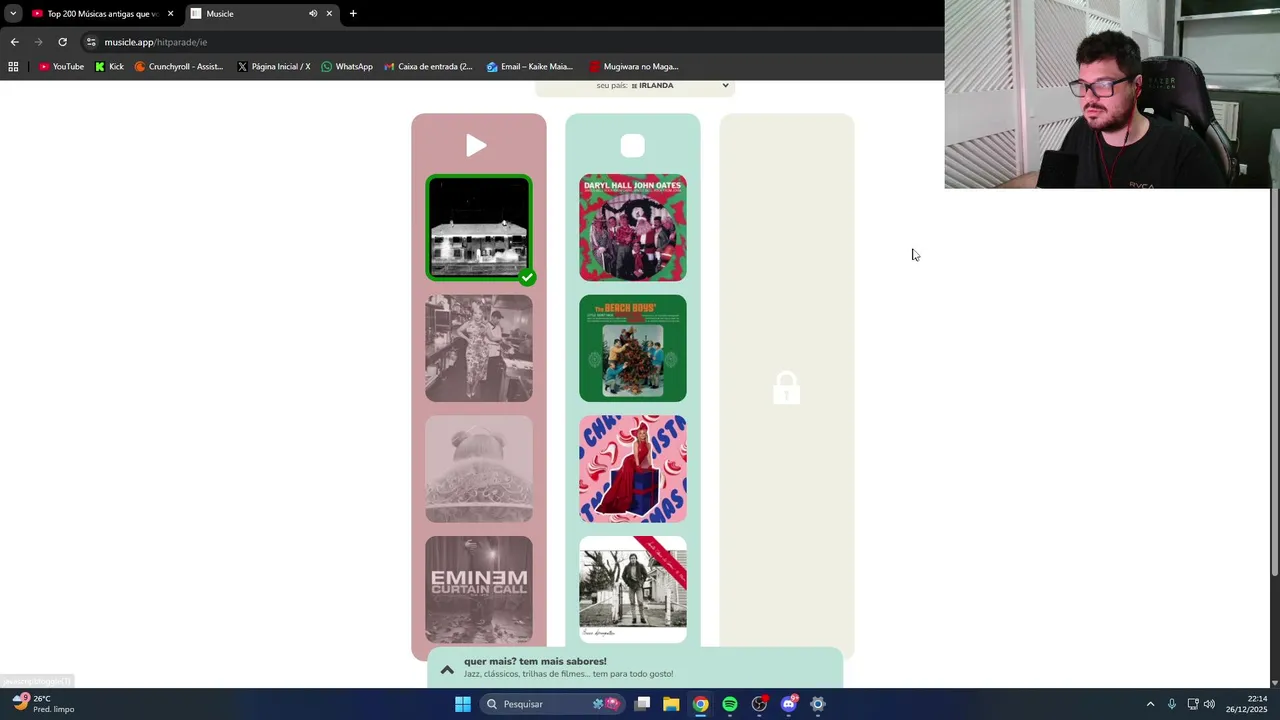1280x720 pixels.
Task: Select the Beach Boys Christmas album cover
Action: pyautogui.click(x=633, y=348)
